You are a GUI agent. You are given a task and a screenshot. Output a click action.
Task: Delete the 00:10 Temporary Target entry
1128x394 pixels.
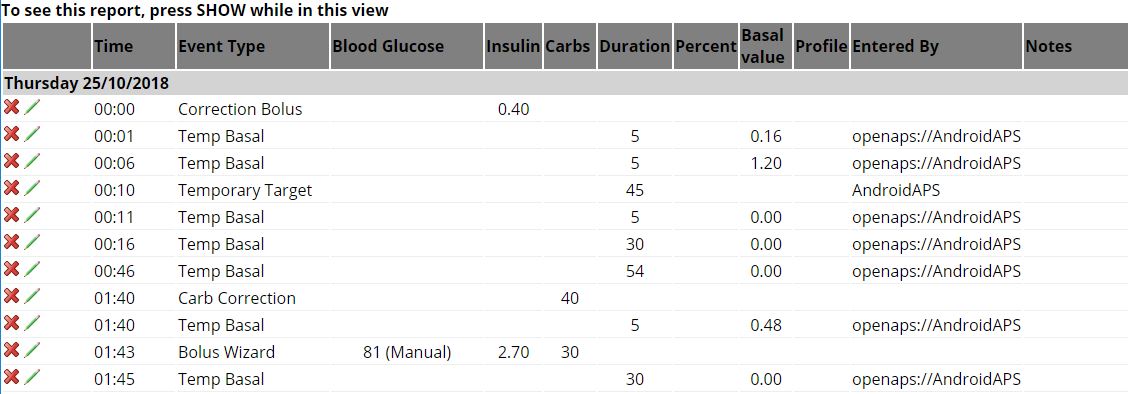click(x=12, y=188)
